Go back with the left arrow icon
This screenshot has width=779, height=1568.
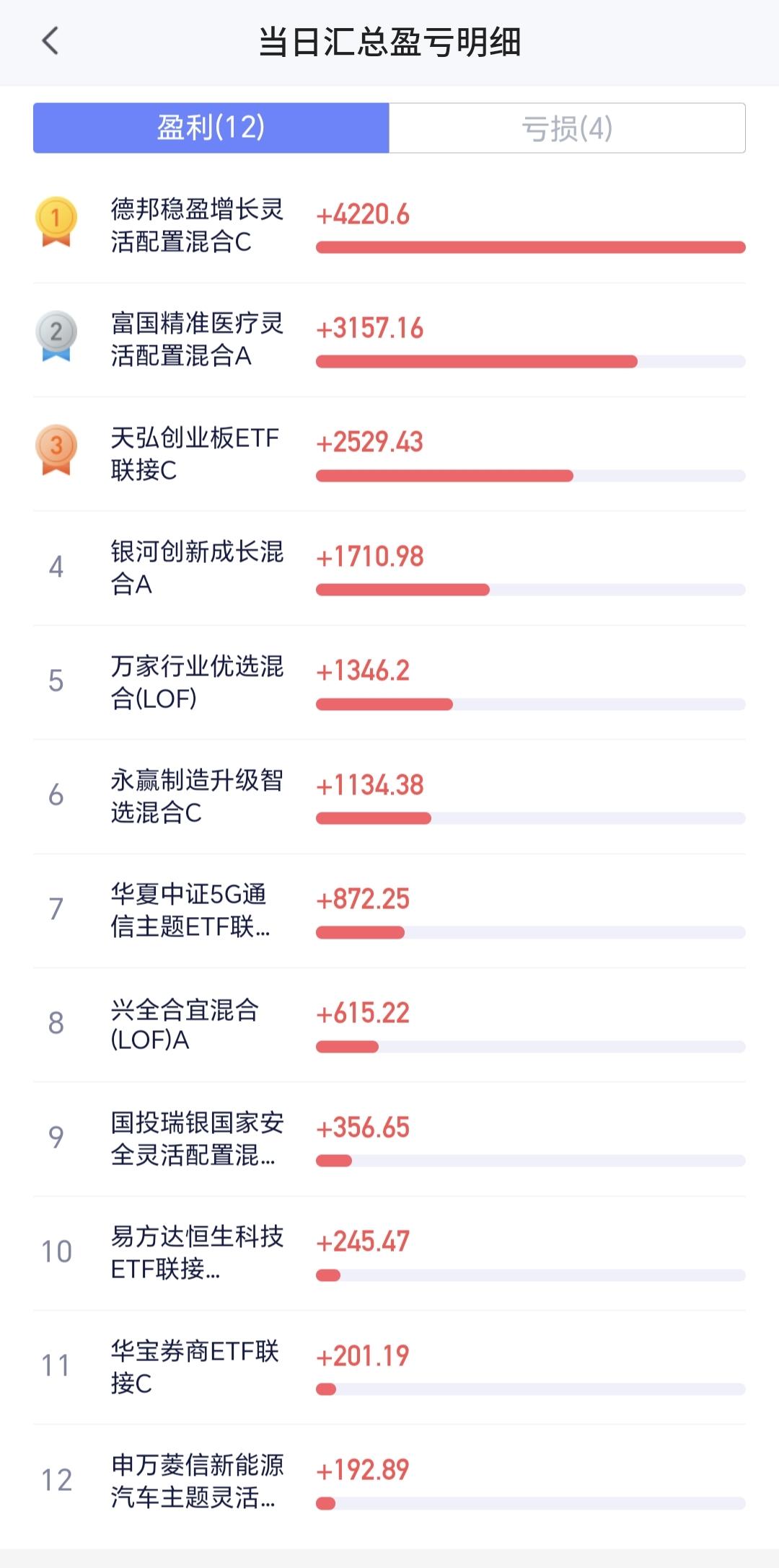click(x=50, y=41)
